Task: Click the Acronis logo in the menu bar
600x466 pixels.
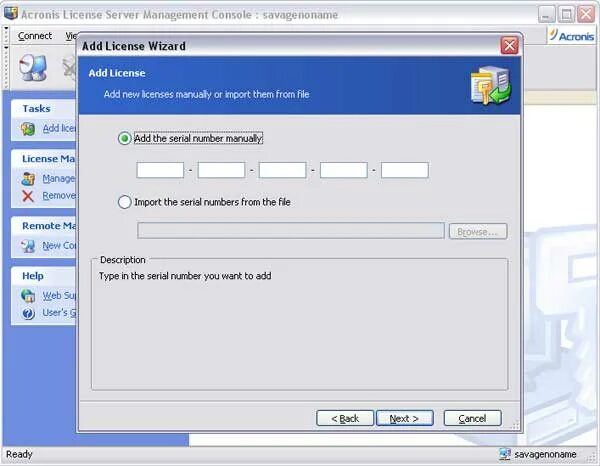Action: 571,36
